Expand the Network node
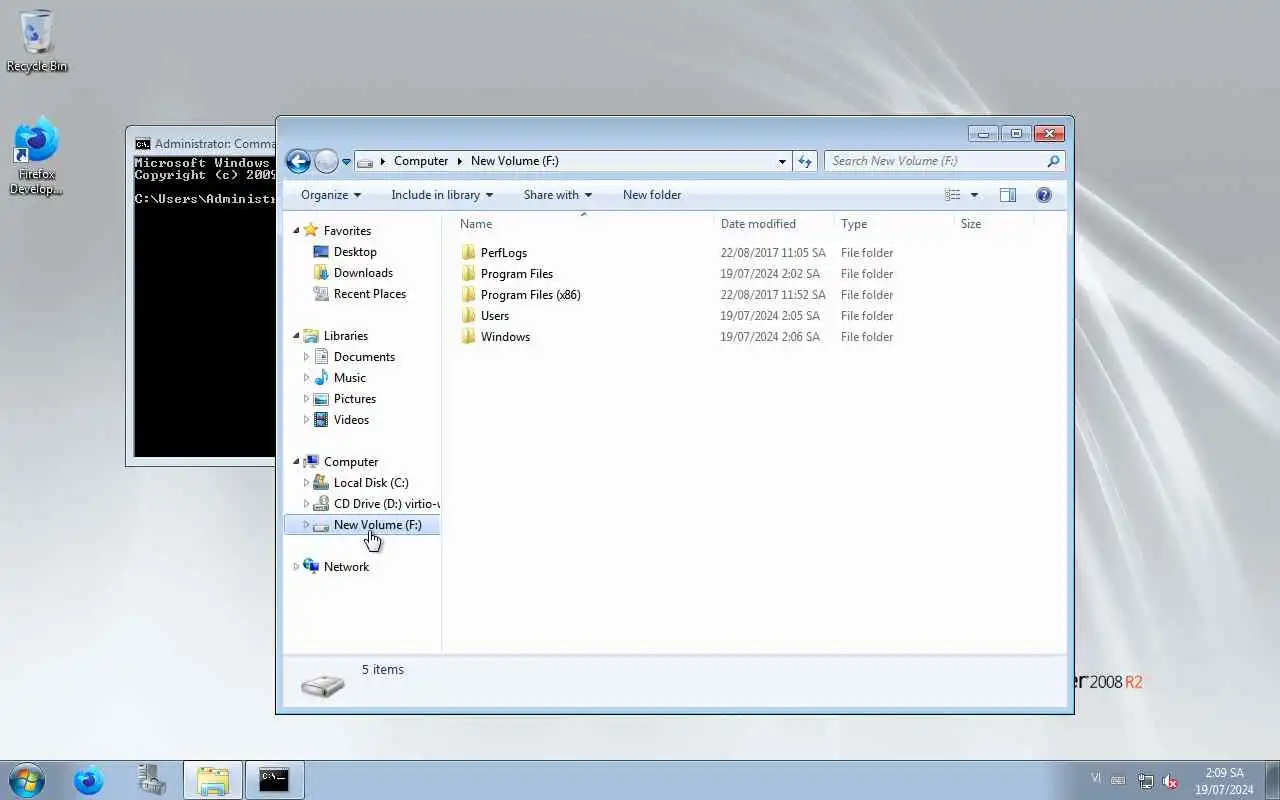Image resolution: width=1280 pixels, height=800 pixels. tap(296, 567)
